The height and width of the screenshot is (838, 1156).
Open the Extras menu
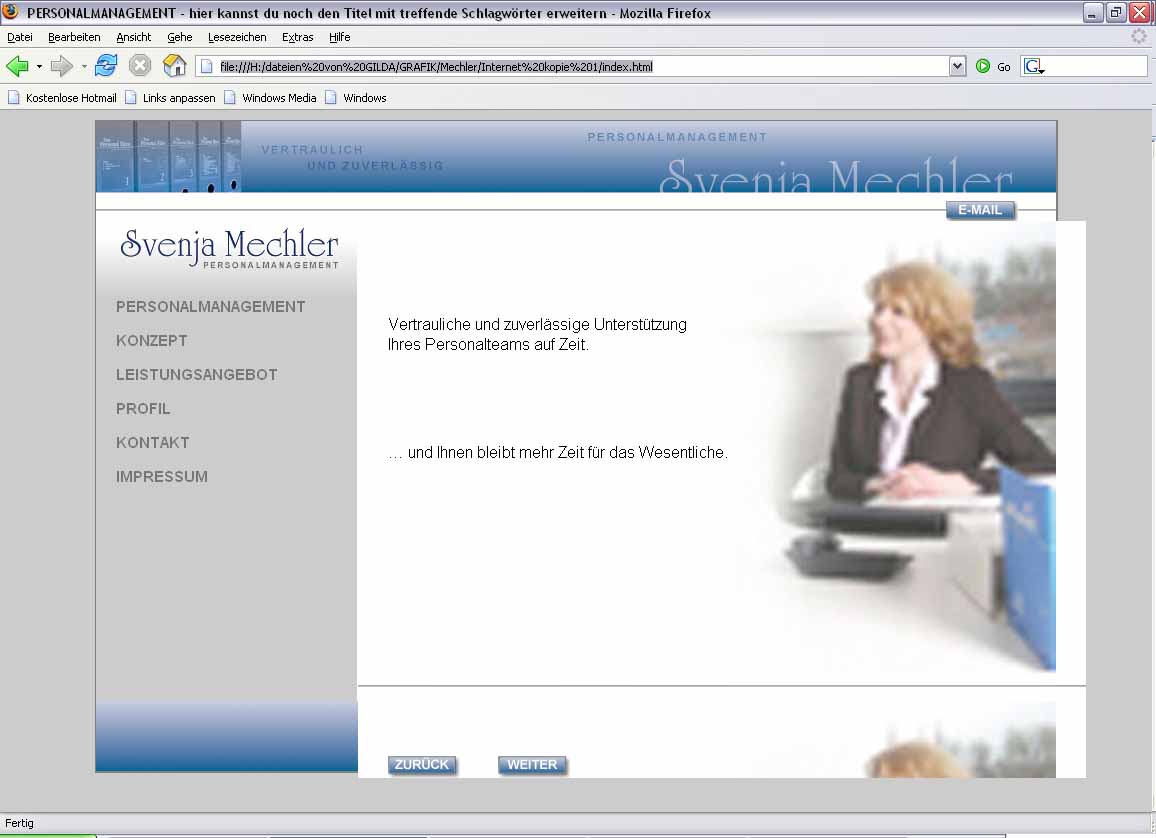[x=297, y=37]
